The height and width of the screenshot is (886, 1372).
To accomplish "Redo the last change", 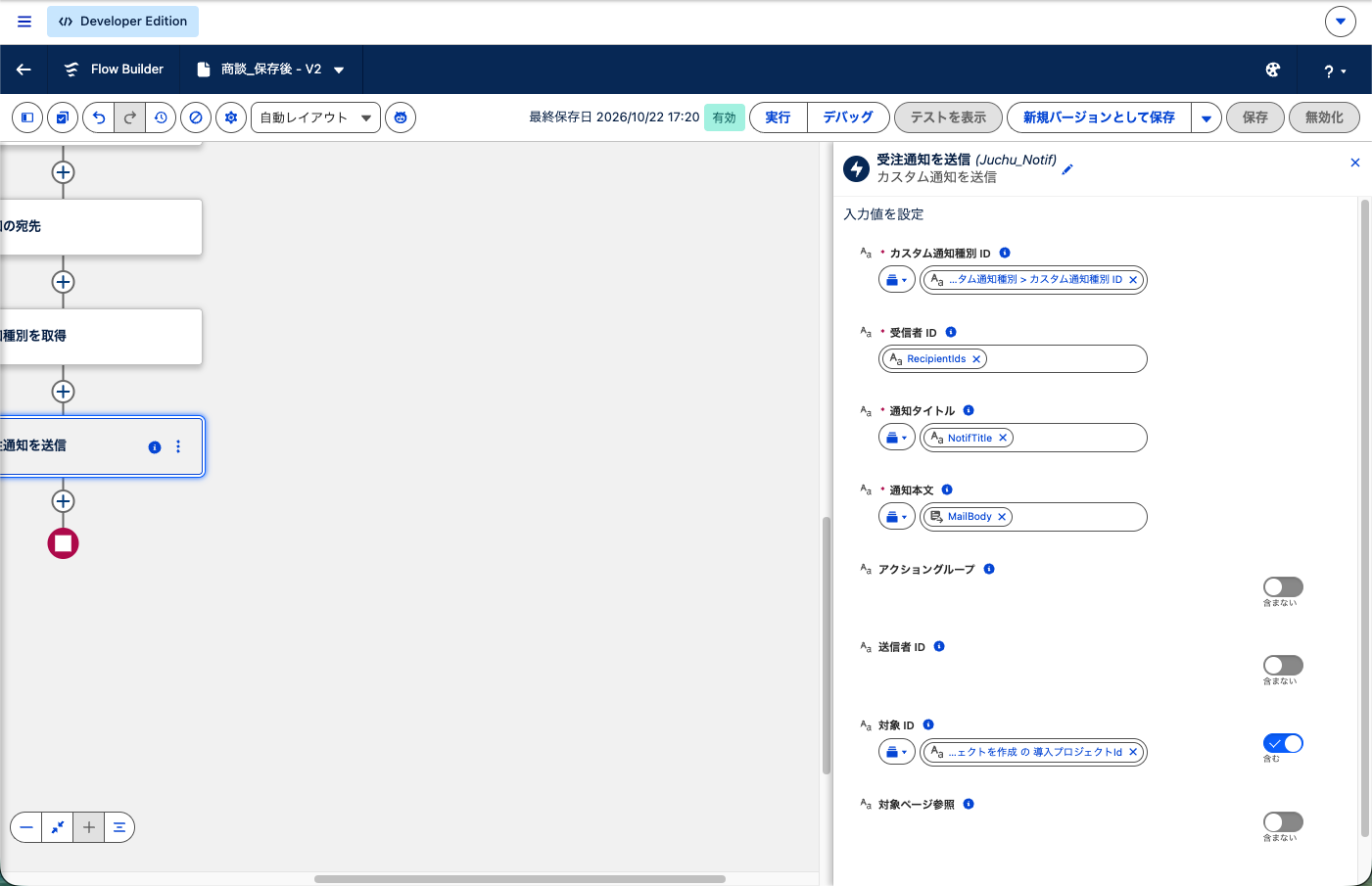I will 130,117.
